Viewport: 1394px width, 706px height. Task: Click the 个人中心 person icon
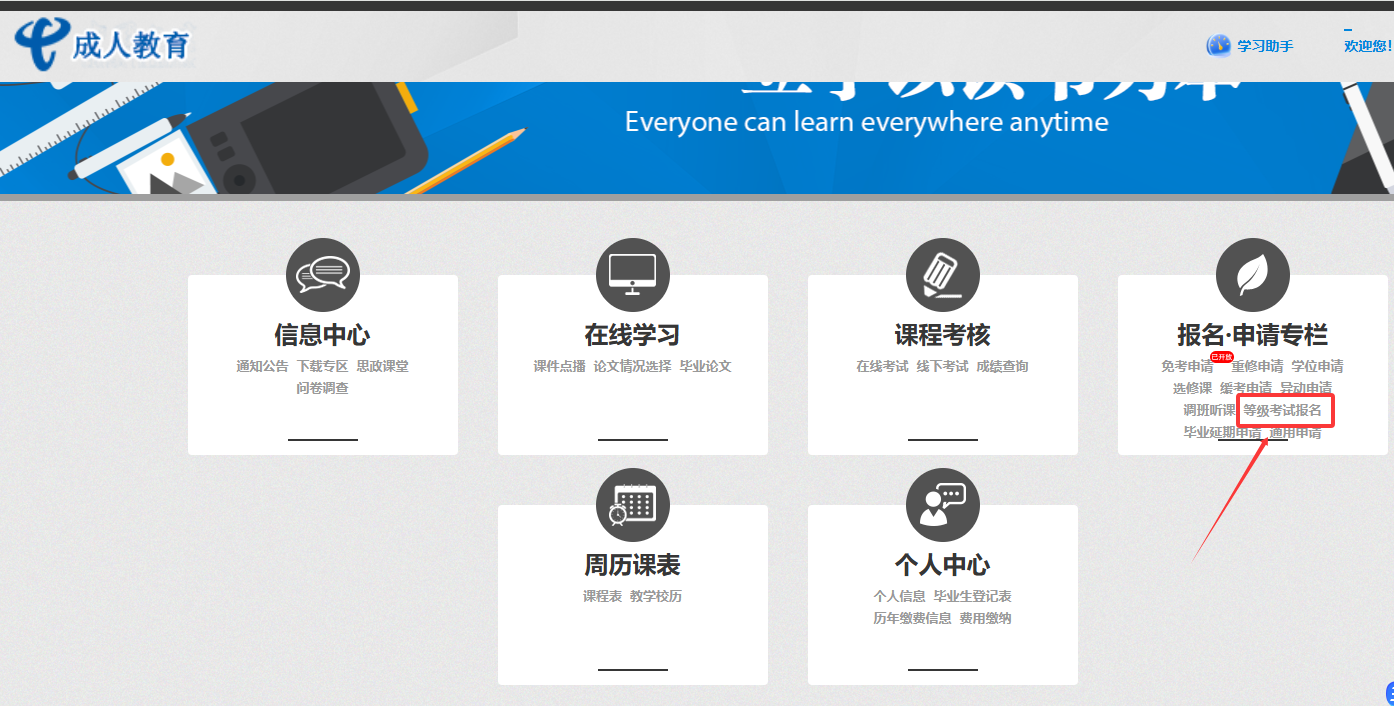[942, 504]
